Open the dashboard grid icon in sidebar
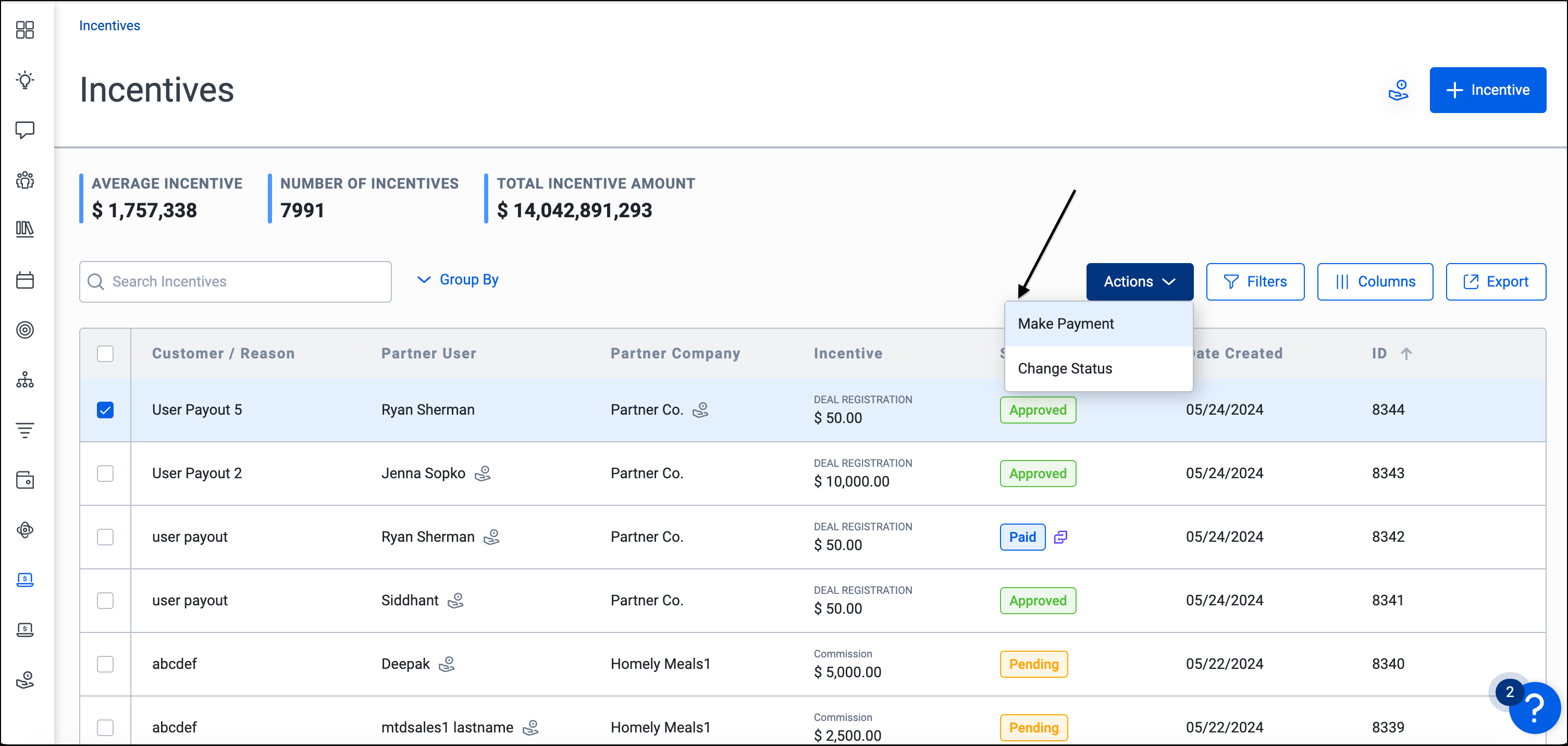Viewport: 1568px width, 746px height. 25,29
